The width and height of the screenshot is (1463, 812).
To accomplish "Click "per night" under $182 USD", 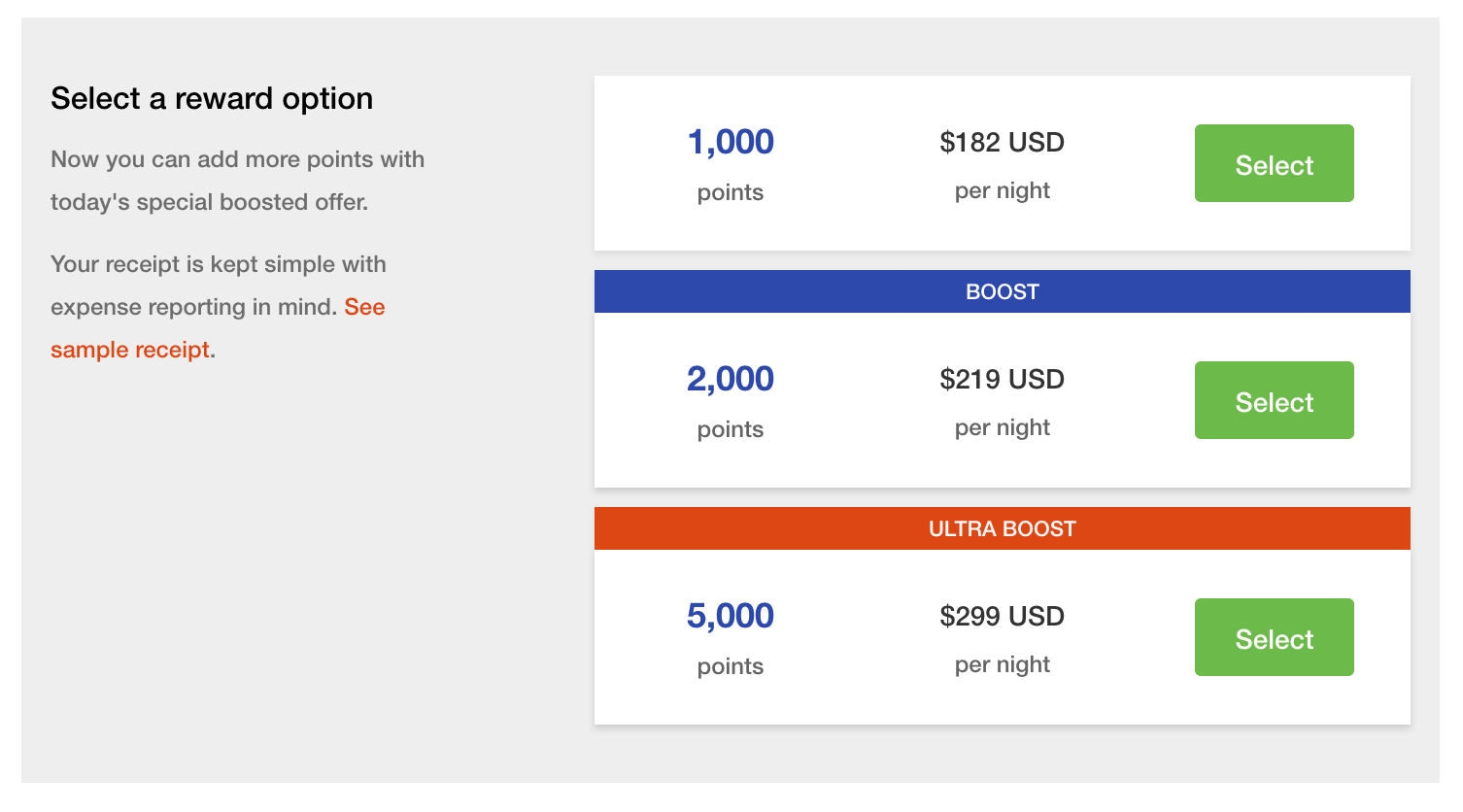I will (1002, 190).
